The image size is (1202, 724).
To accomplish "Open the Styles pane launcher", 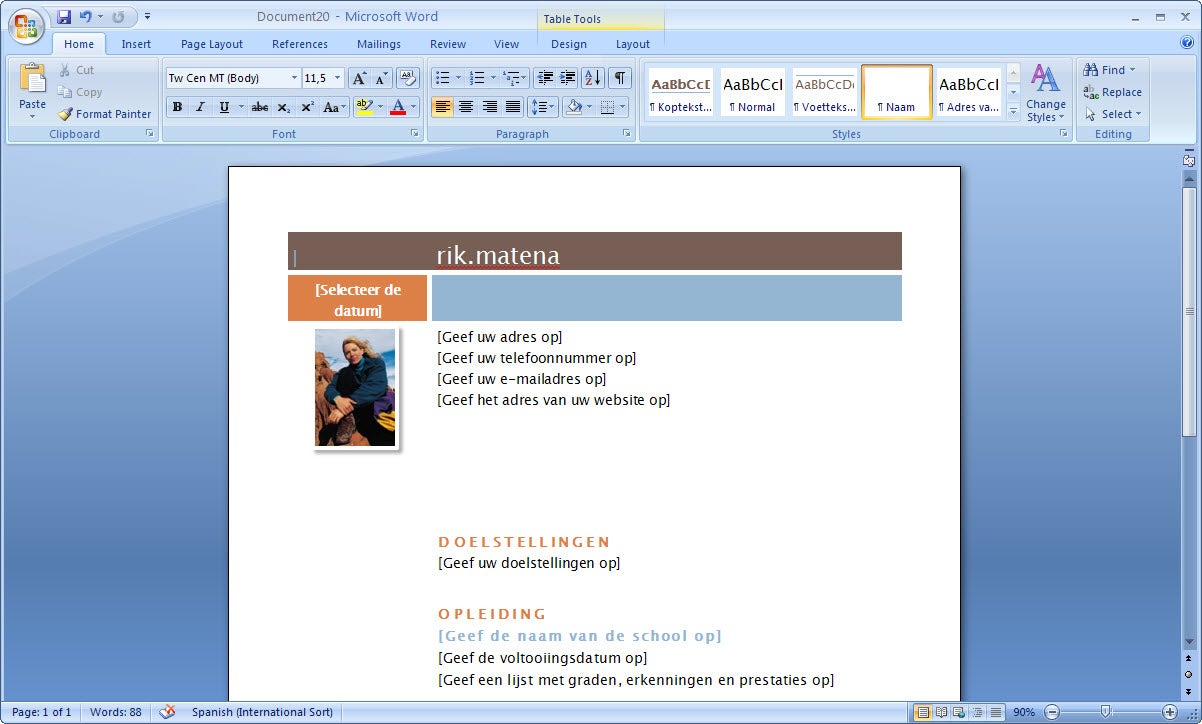I will (x=1064, y=133).
